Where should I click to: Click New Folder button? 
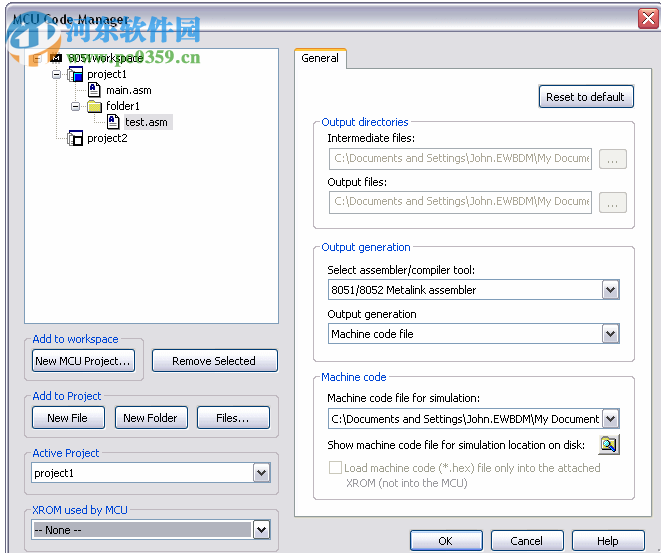pos(151,418)
